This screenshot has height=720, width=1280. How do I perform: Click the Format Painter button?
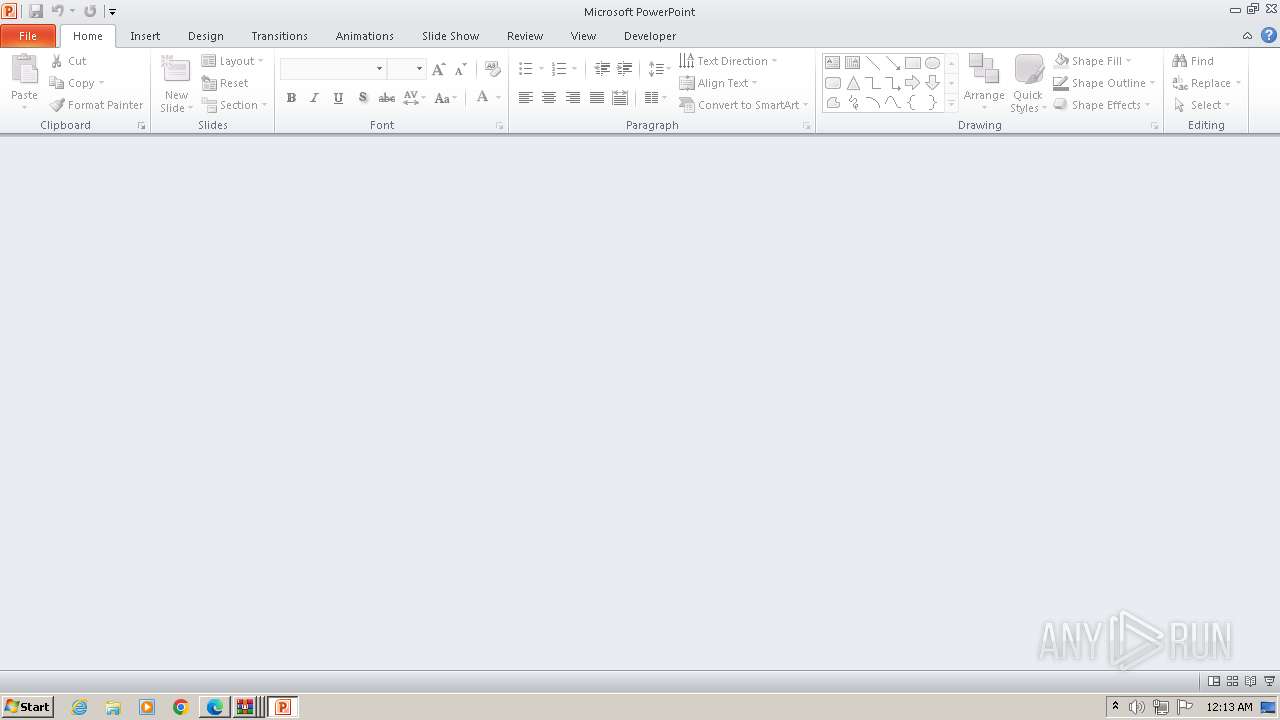click(97, 105)
